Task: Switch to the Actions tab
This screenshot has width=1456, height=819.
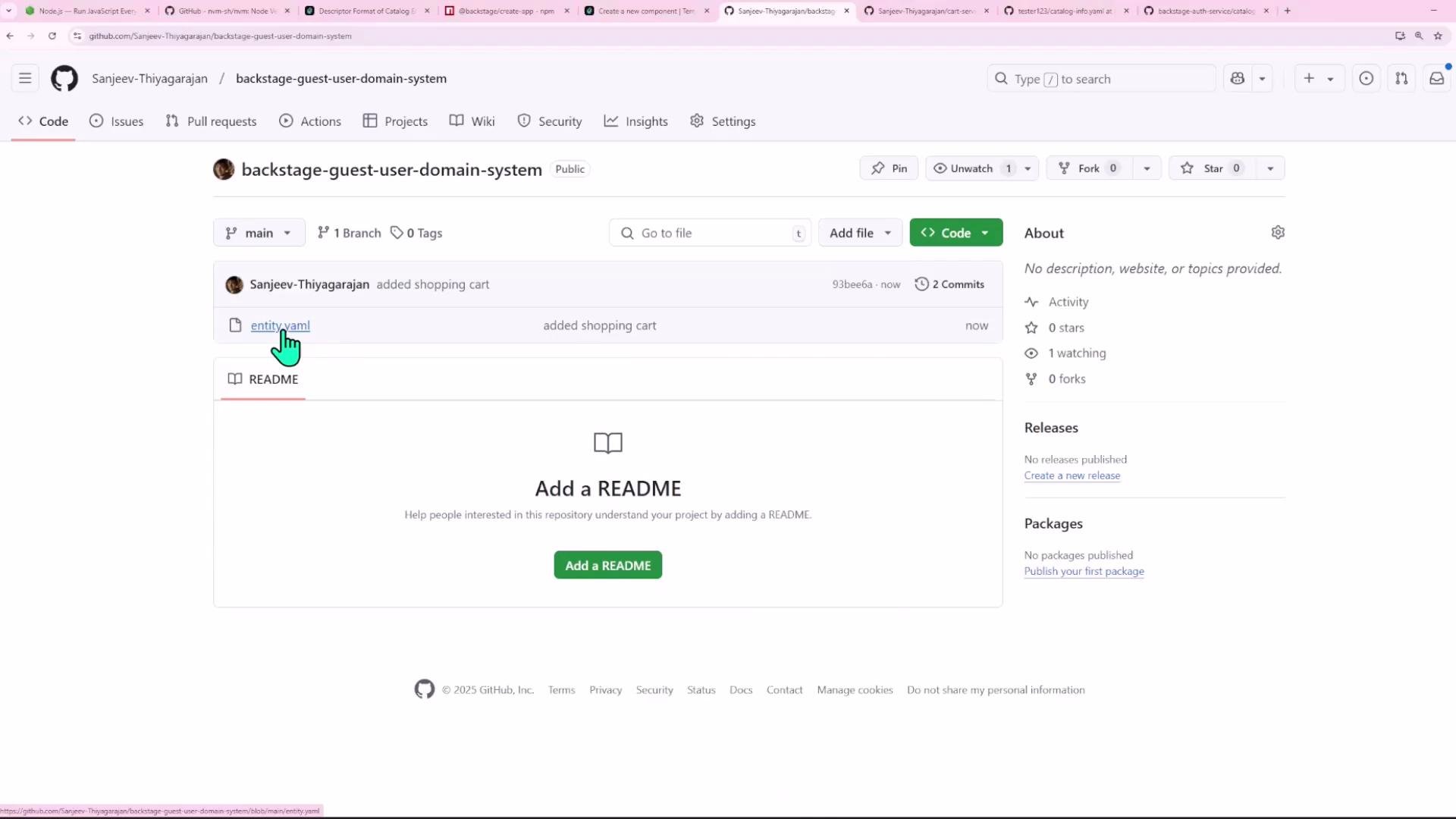Action: tap(310, 121)
